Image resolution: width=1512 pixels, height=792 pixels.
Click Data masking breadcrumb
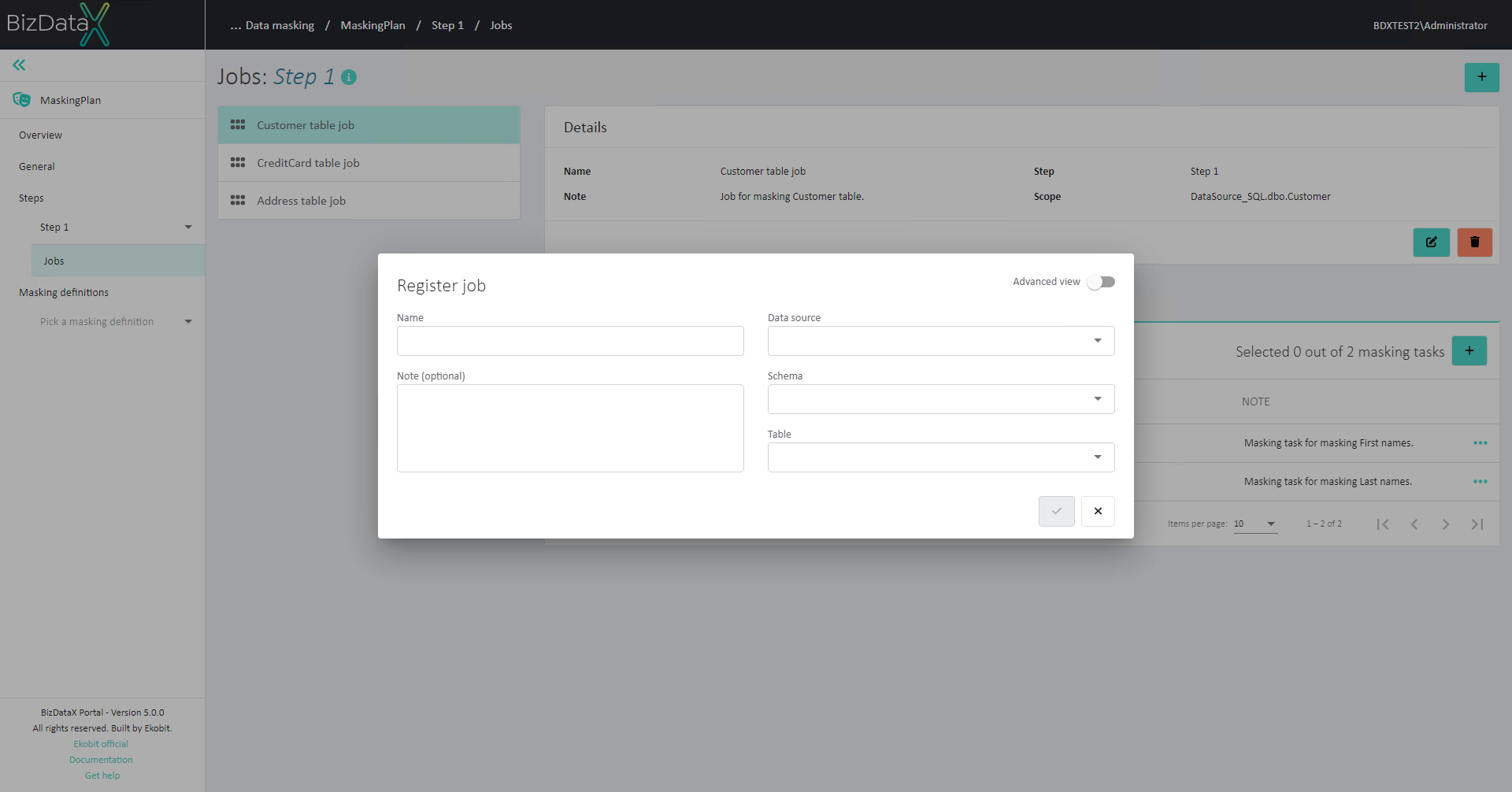(280, 25)
